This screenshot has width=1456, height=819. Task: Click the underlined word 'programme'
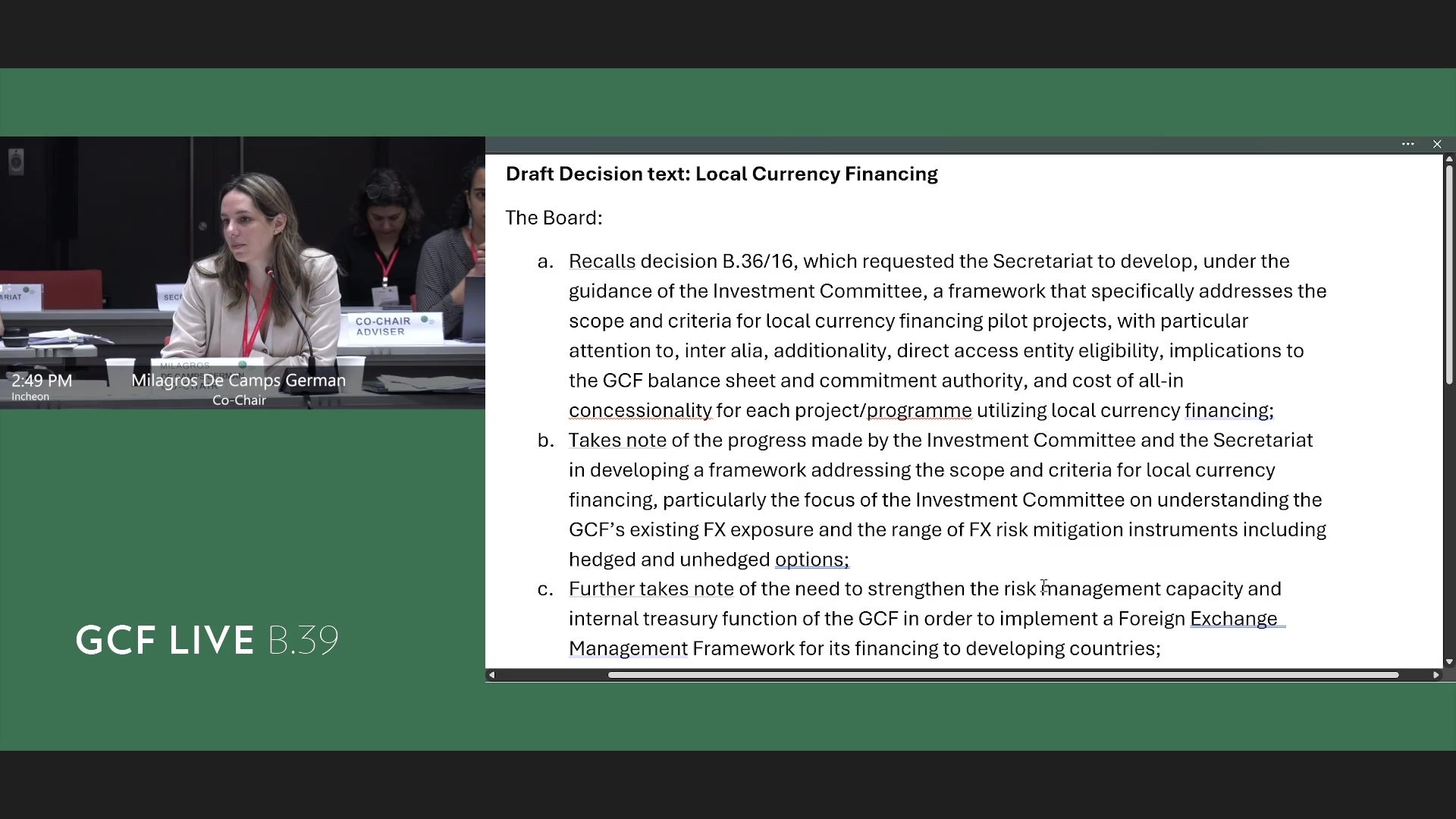(919, 410)
